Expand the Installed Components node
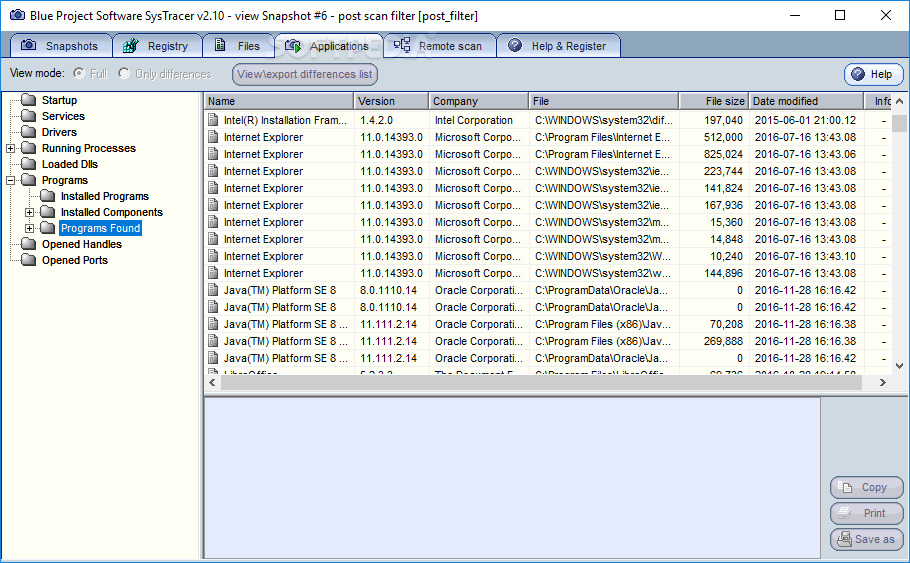This screenshot has width=910, height=563. 30,212
